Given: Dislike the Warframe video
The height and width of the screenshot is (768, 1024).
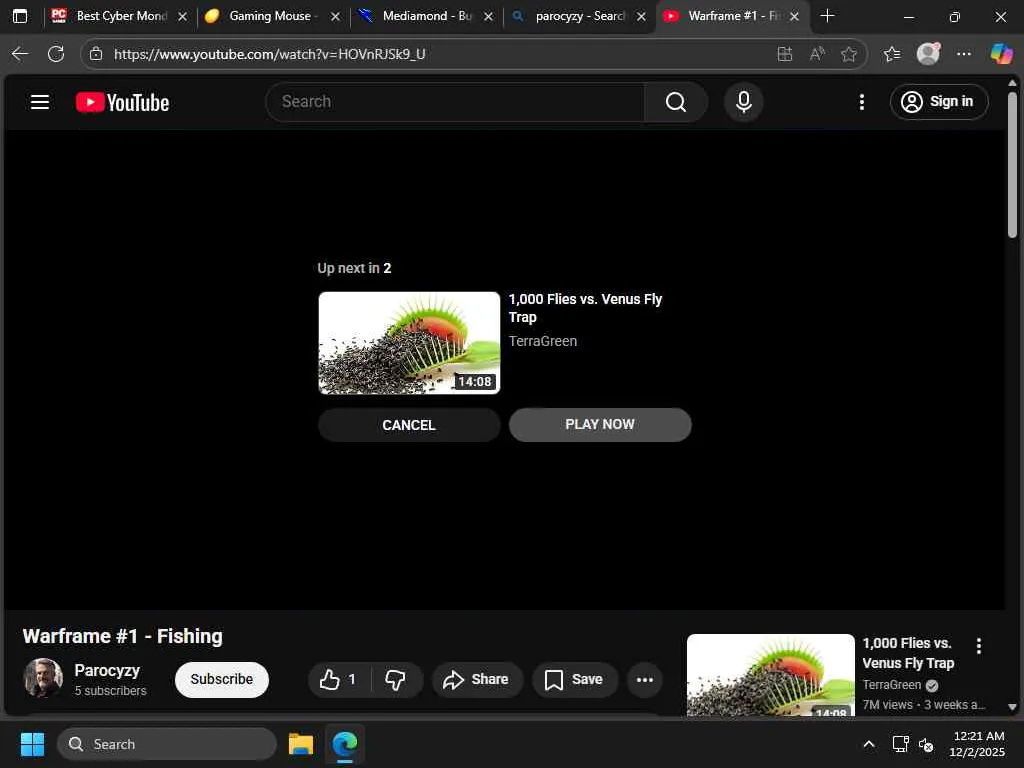Looking at the screenshot, I should point(396,680).
